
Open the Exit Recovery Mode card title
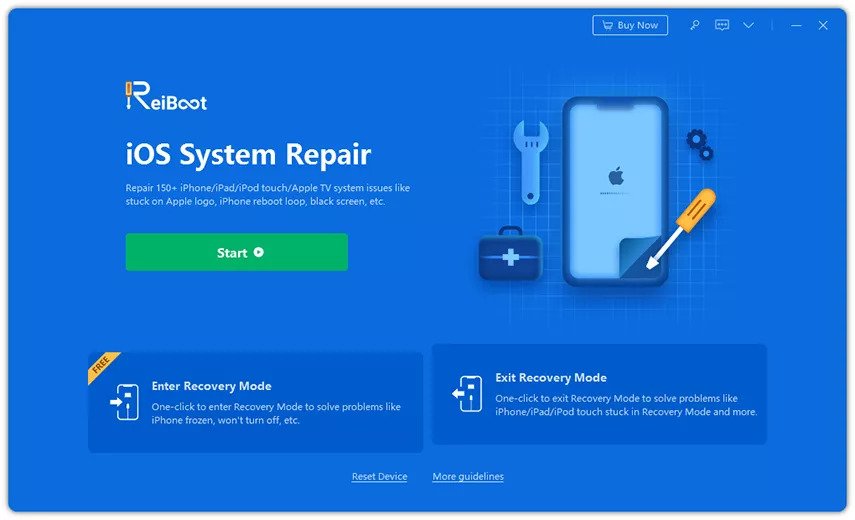point(551,378)
